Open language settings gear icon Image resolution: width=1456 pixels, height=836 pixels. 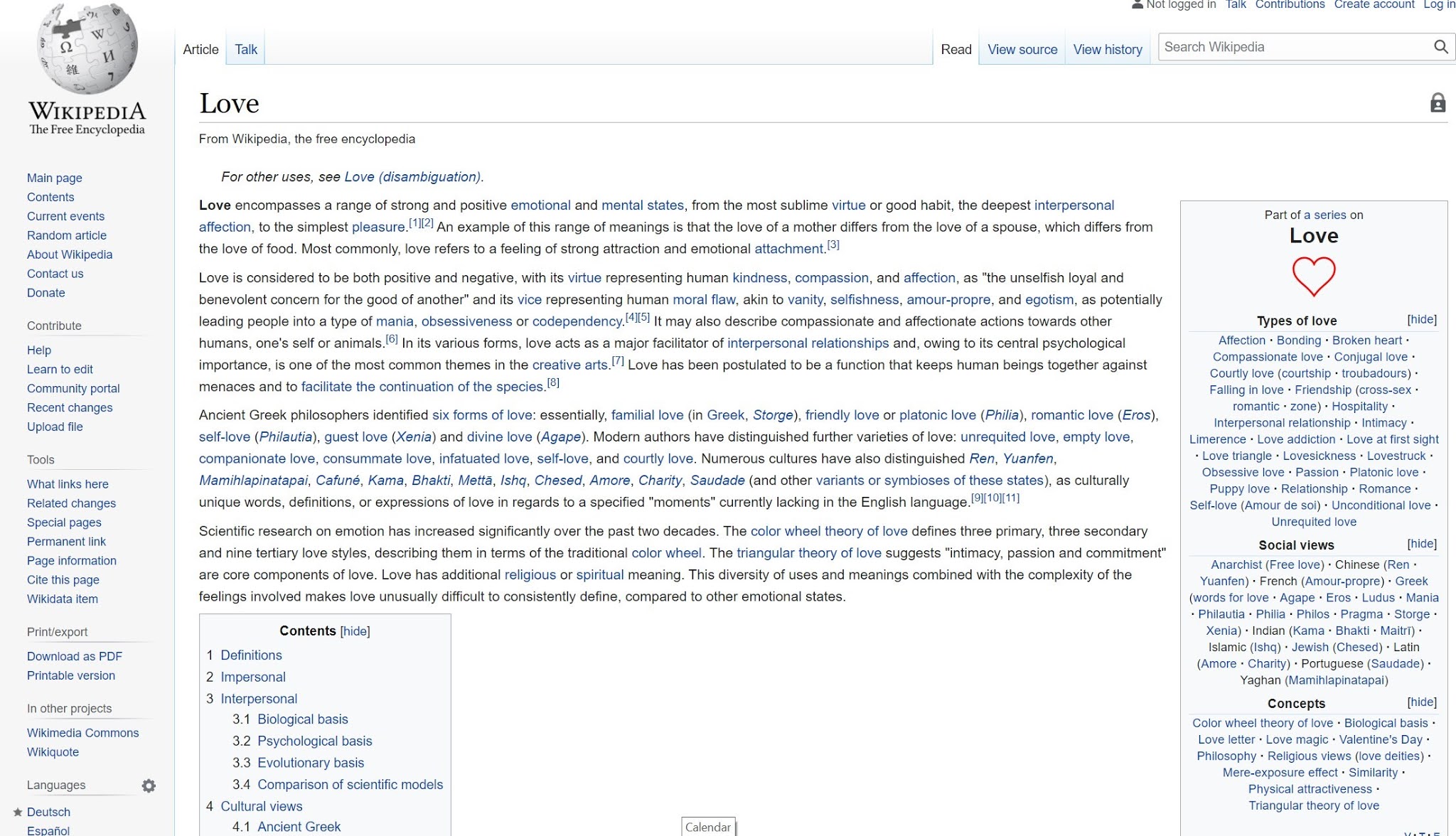[x=149, y=786]
